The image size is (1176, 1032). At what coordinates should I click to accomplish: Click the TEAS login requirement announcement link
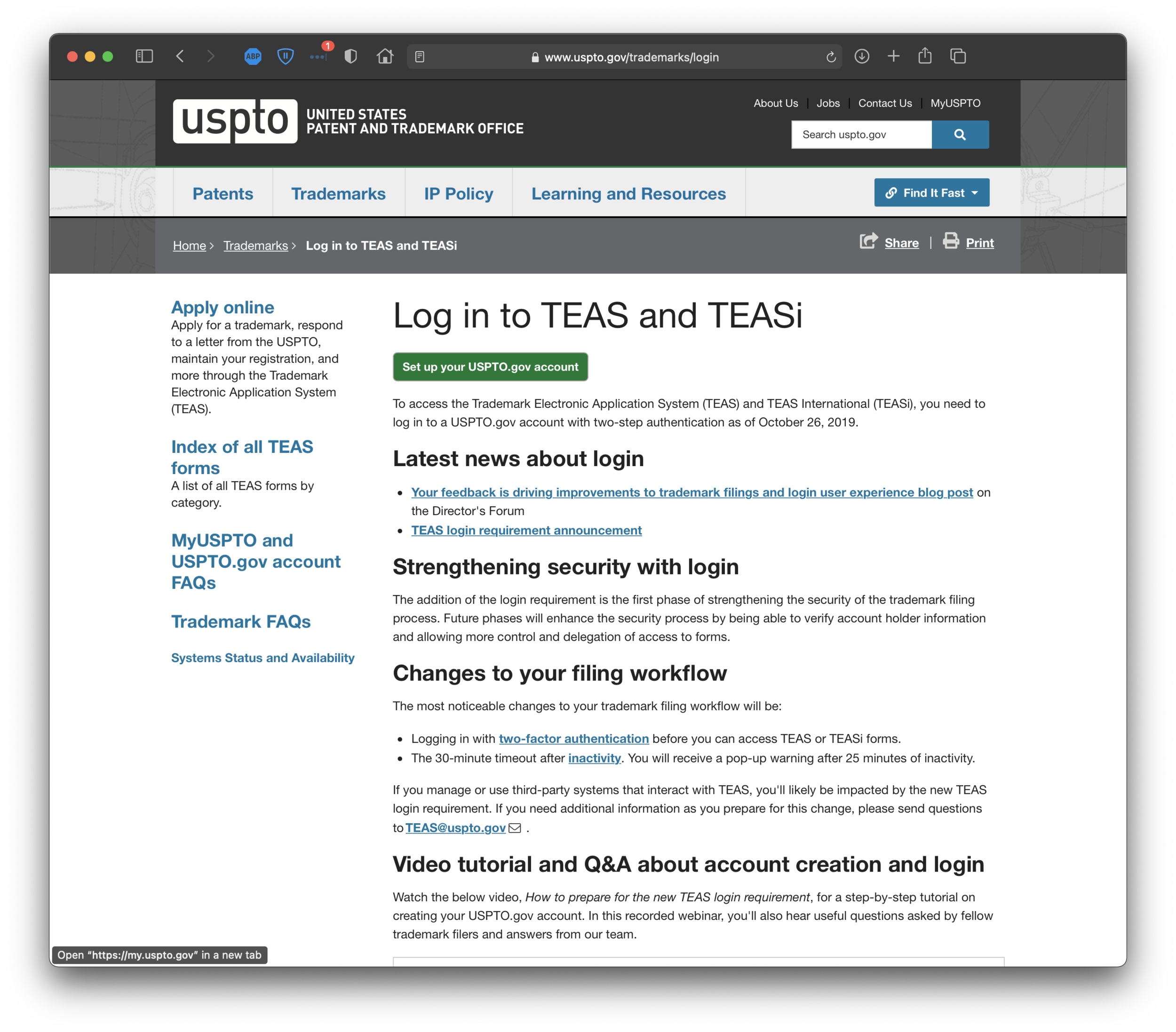click(526, 529)
